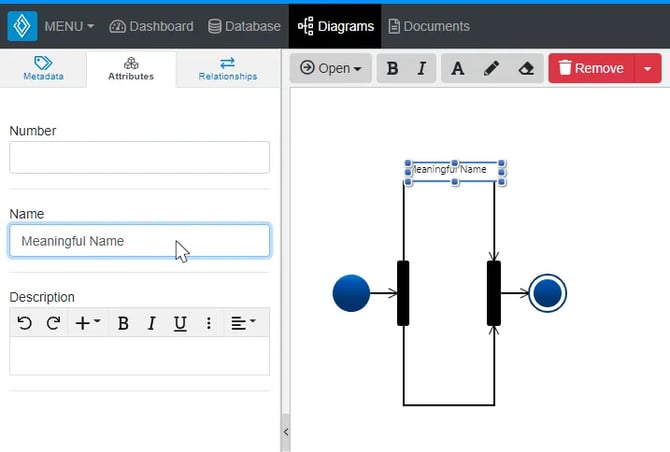The image size is (670, 452).
Task: Open more options vertical dots in Description
Action: (209, 323)
